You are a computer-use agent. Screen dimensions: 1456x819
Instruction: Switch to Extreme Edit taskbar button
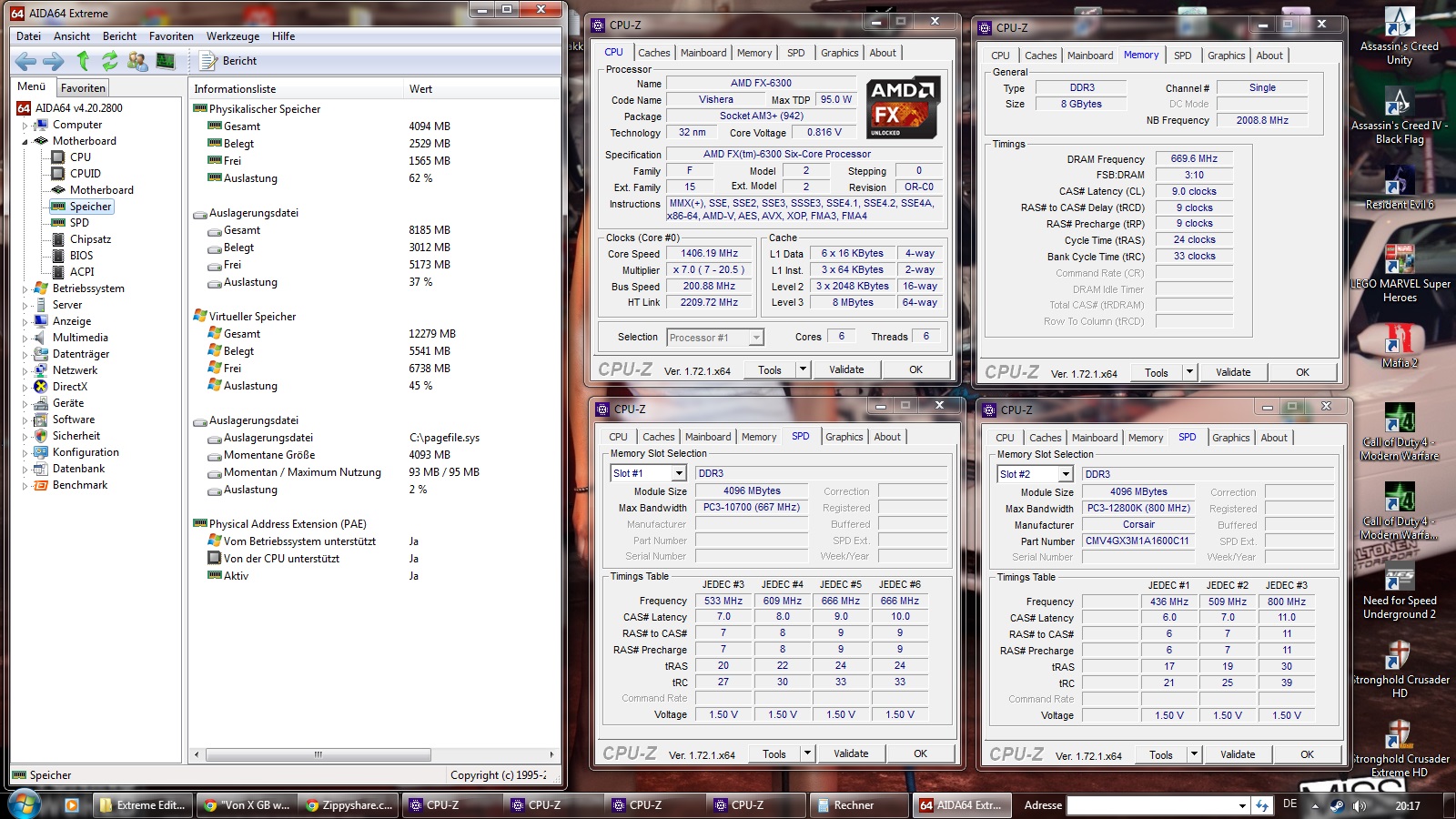143,805
